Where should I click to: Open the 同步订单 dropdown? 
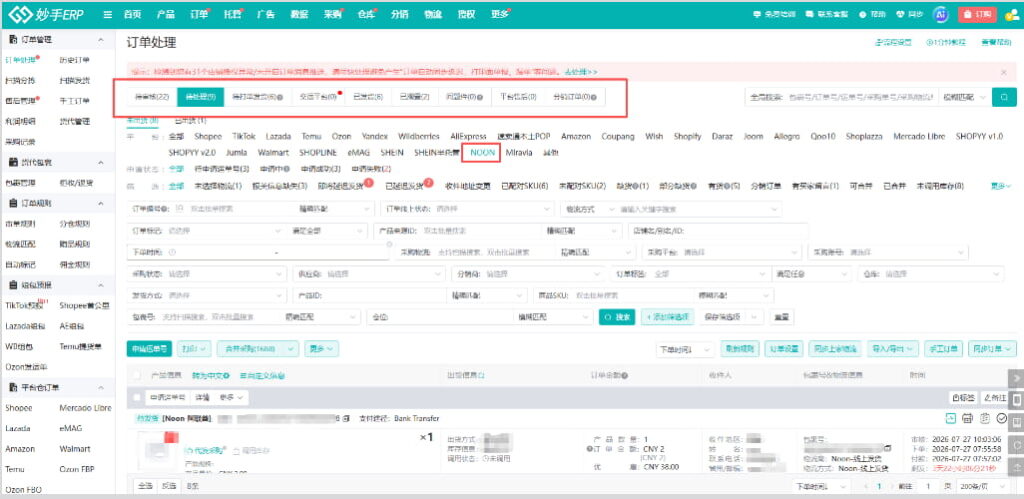992,349
